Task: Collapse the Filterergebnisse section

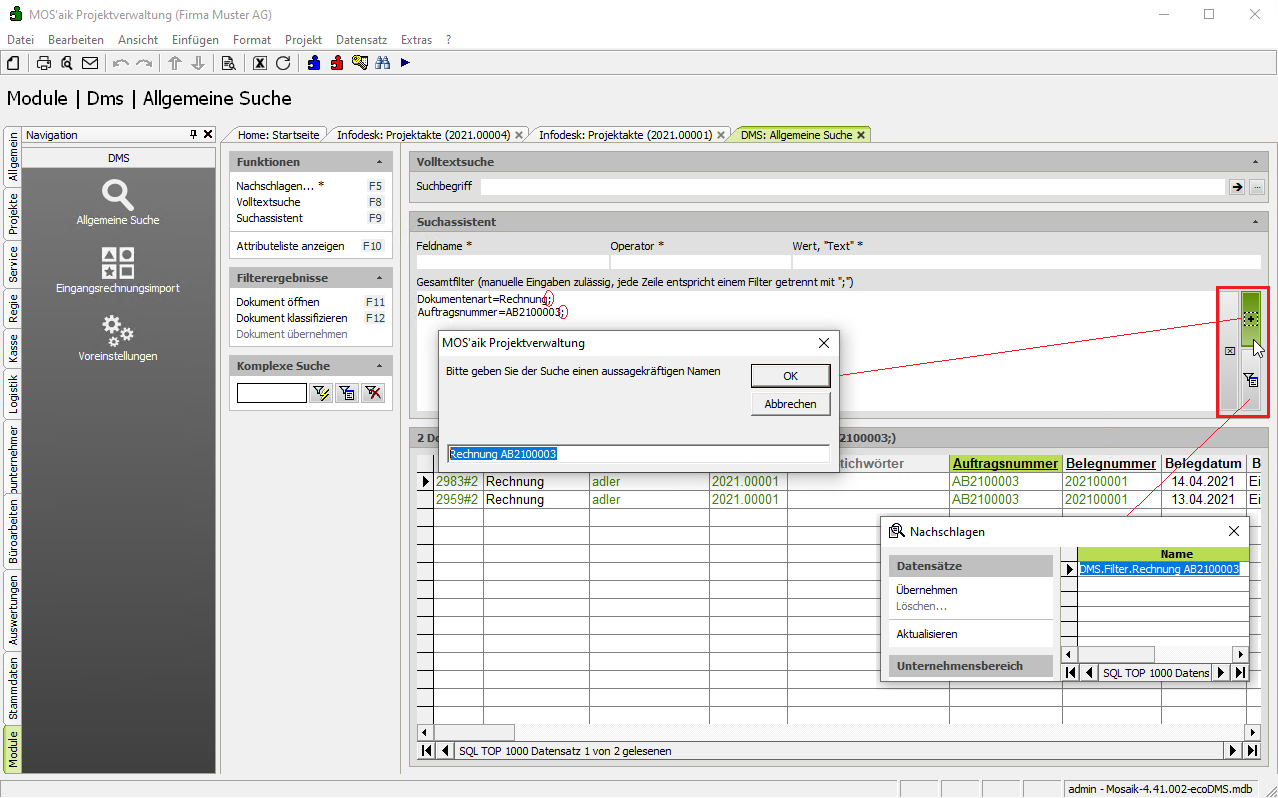Action: pos(379,278)
